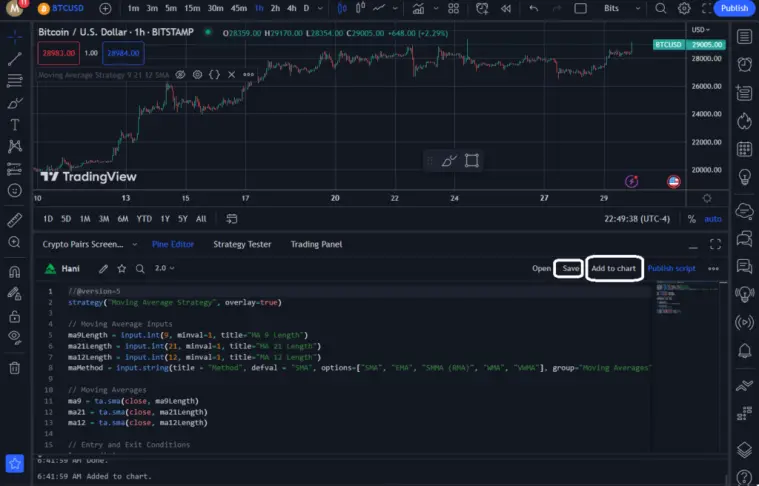Open the alerts clock icon
The height and width of the screenshot is (486, 759).
744,64
